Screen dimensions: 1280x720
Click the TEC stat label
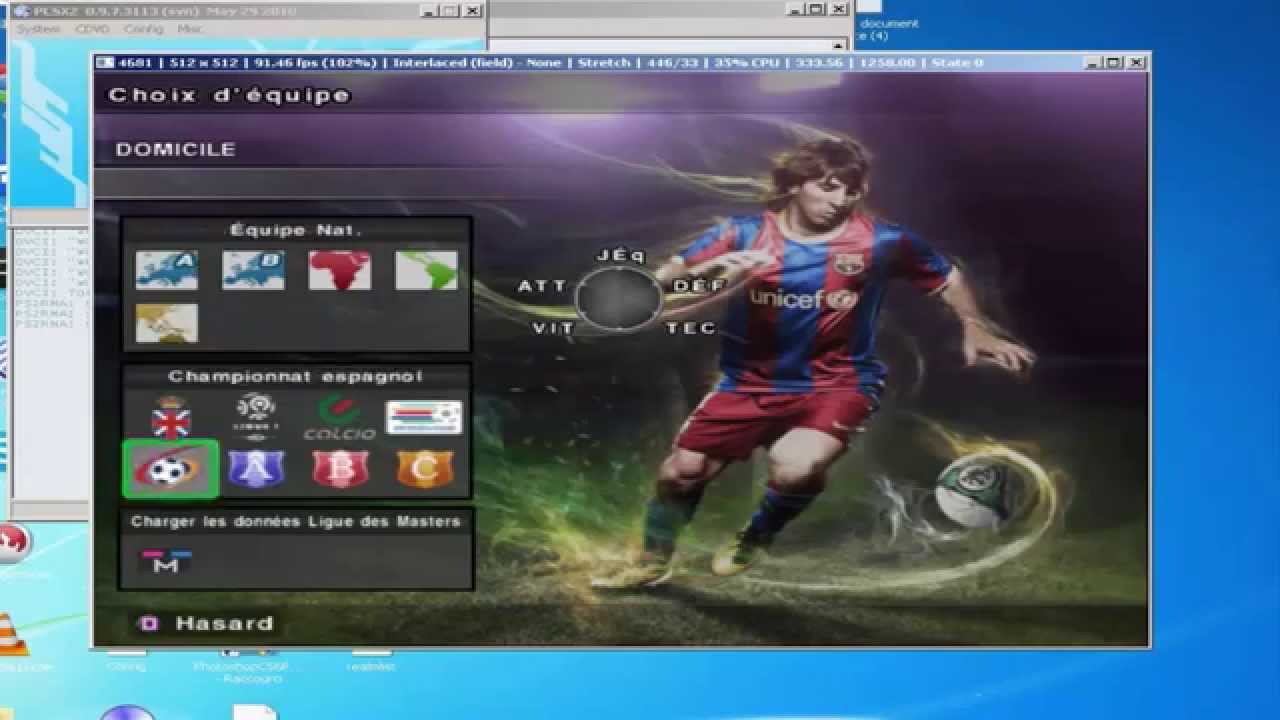(691, 328)
